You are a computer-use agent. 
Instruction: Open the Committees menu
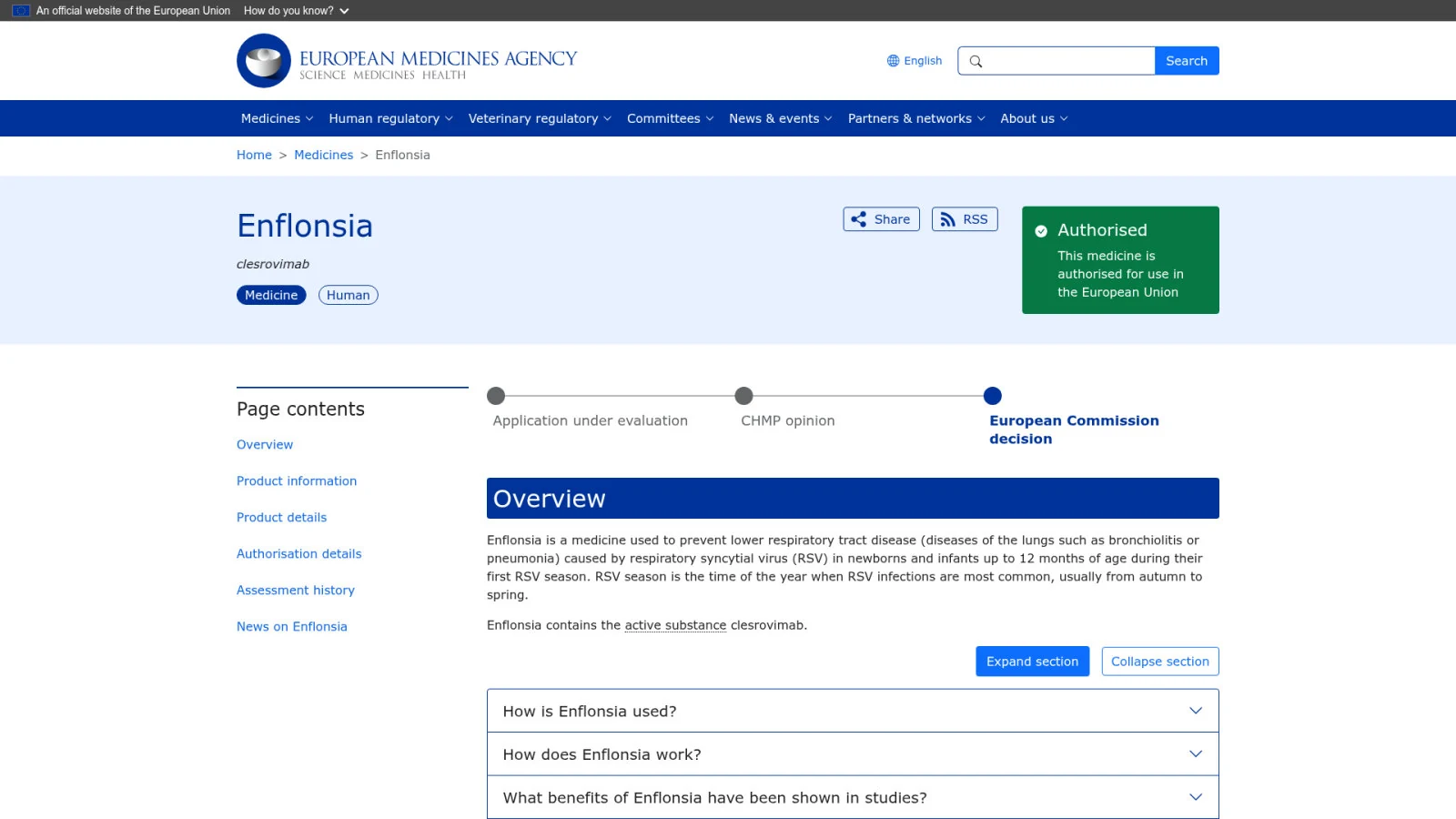tap(670, 118)
